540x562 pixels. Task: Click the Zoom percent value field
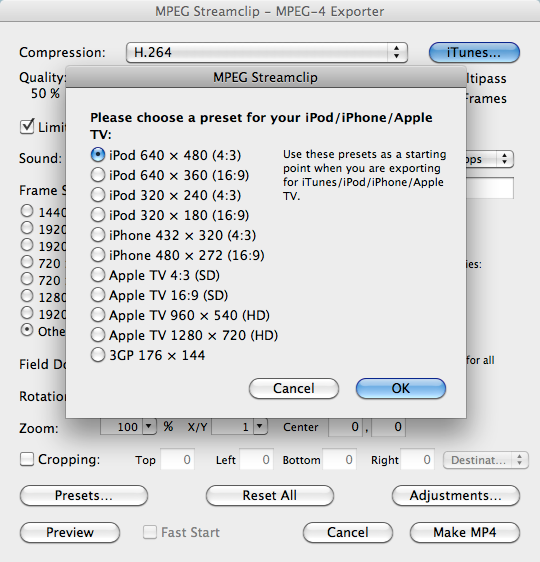[x=121, y=427]
